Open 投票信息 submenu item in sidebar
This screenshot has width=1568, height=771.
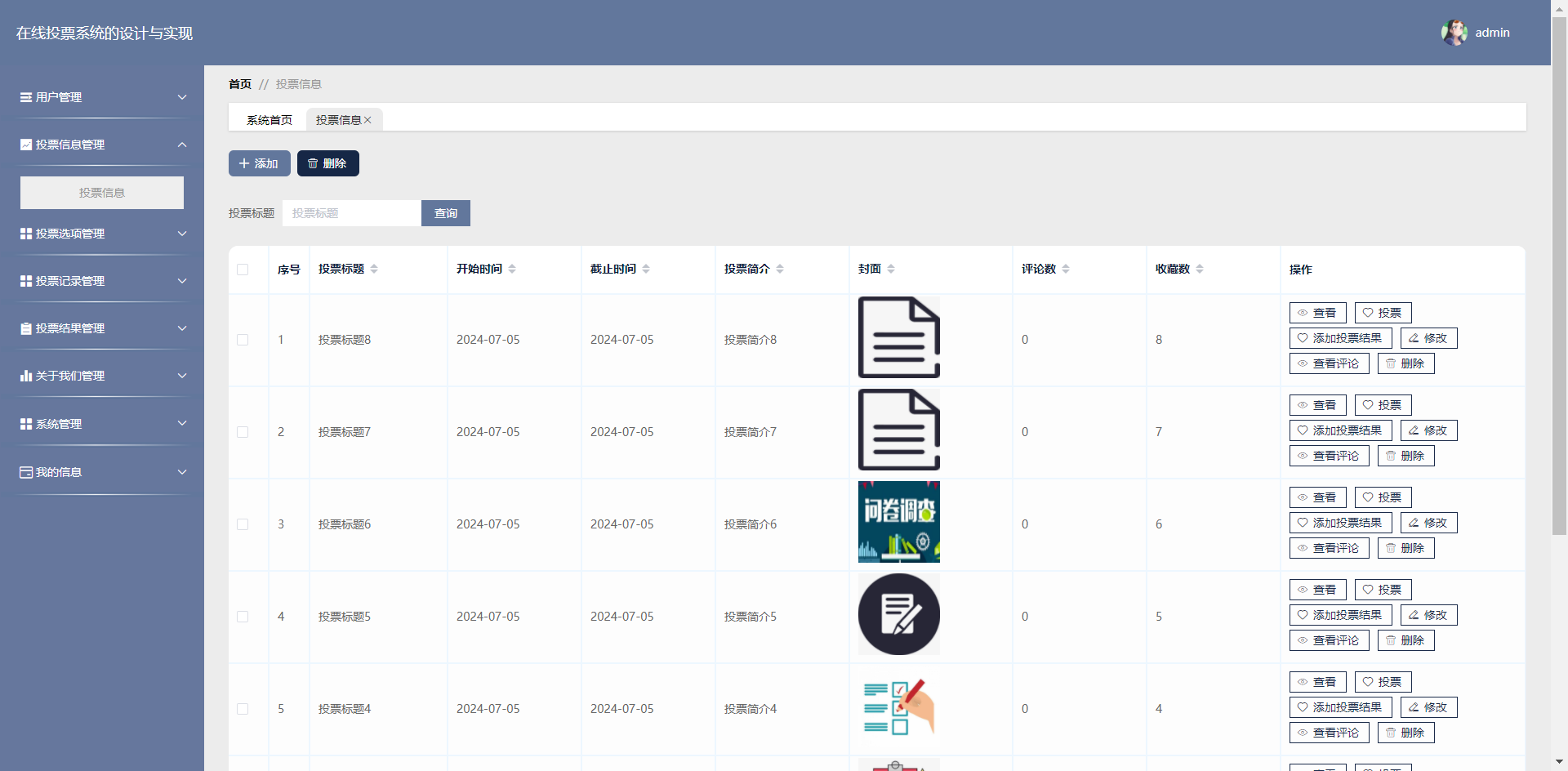102,193
